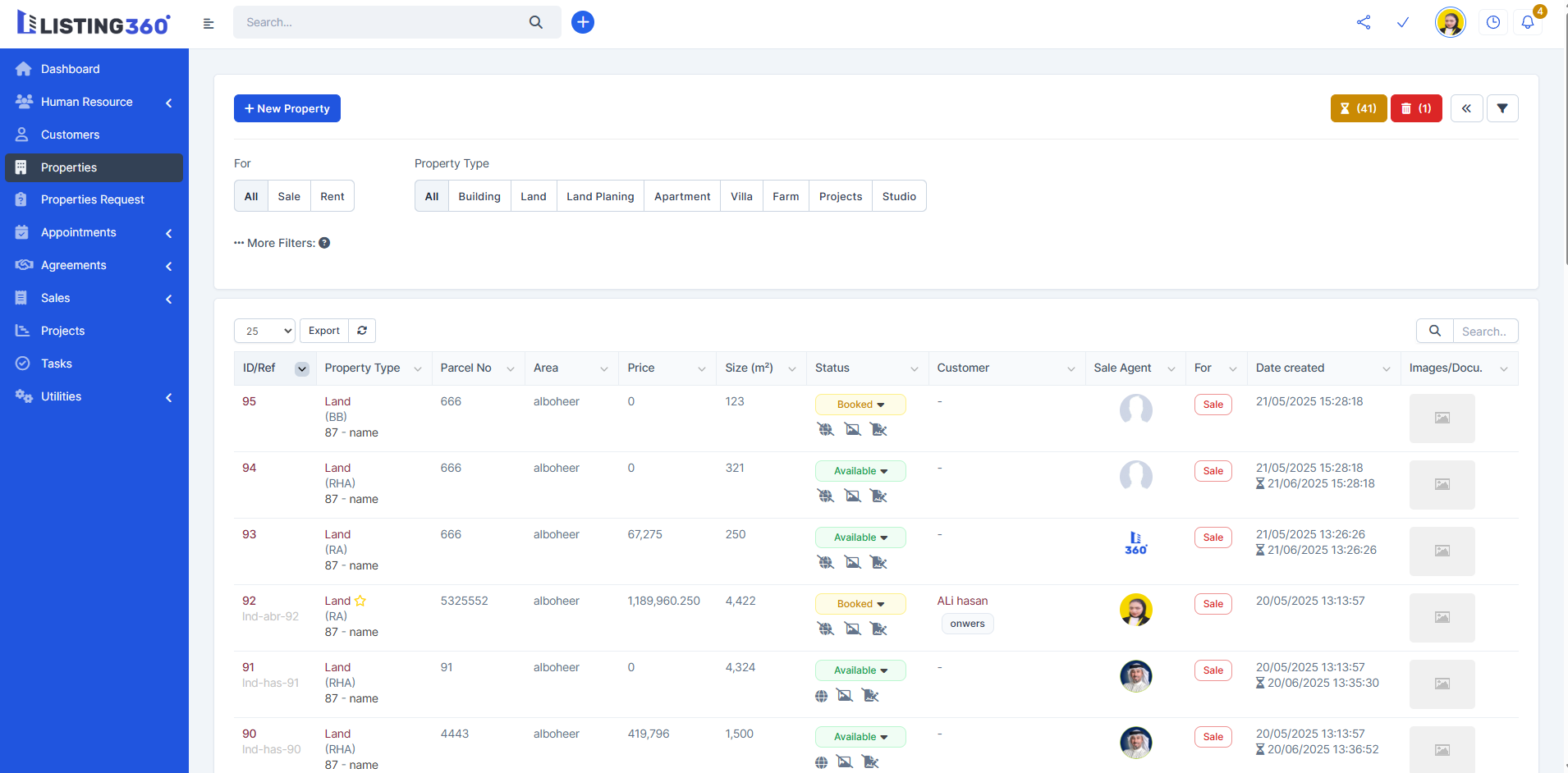
Task: Expand the Agreements sidebar menu
Action: 94,265
